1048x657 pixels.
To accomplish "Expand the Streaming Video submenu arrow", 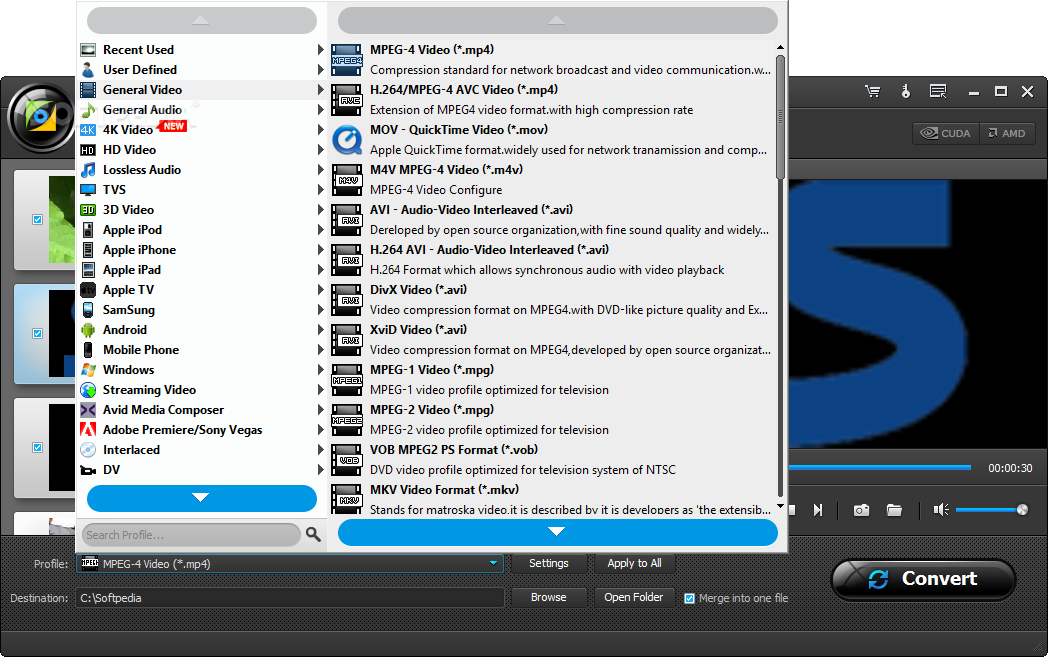I will pos(320,390).
